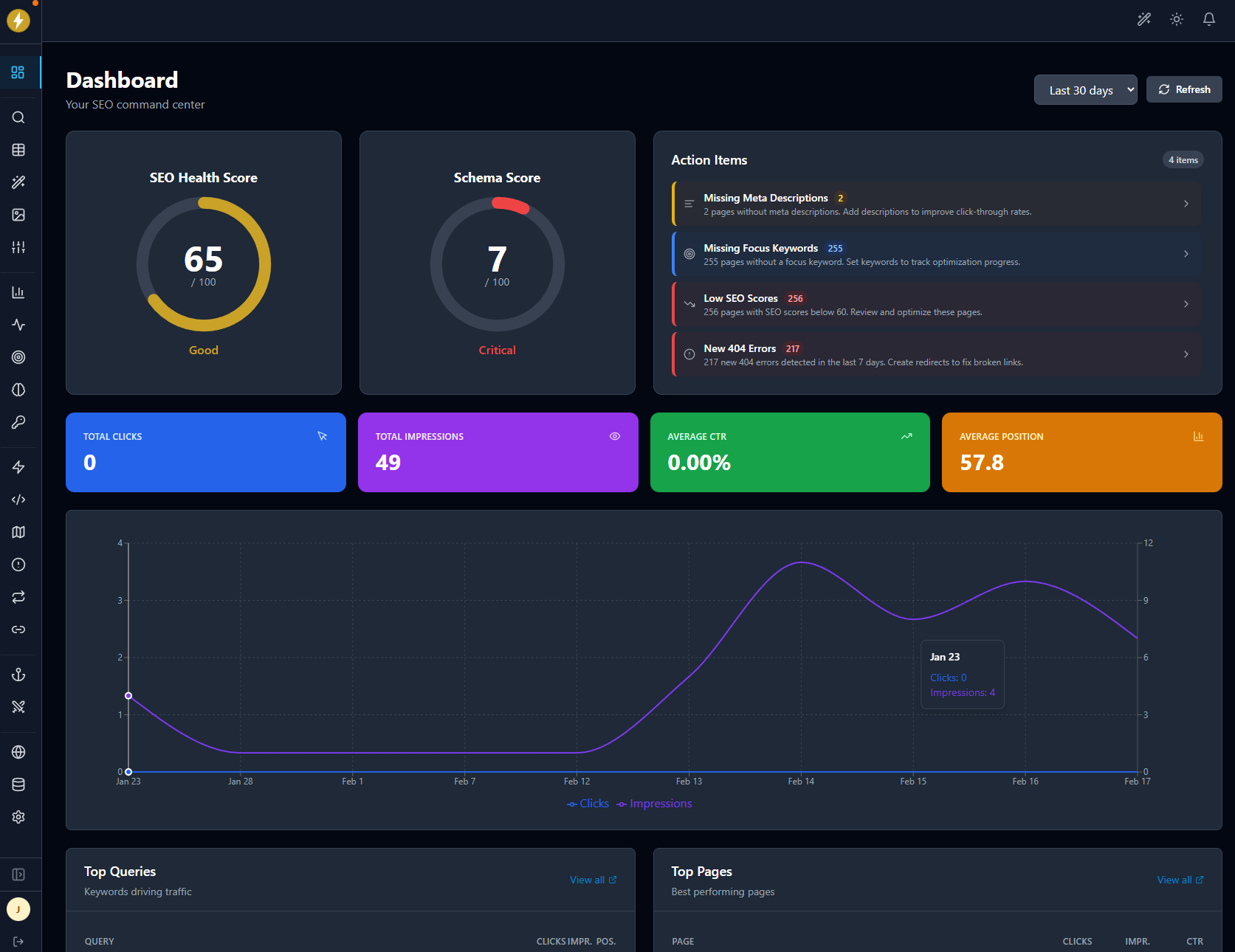Toggle light mode with the sun icon
Image resolution: width=1235 pixels, height=952 pixels.
(1176, 19)
